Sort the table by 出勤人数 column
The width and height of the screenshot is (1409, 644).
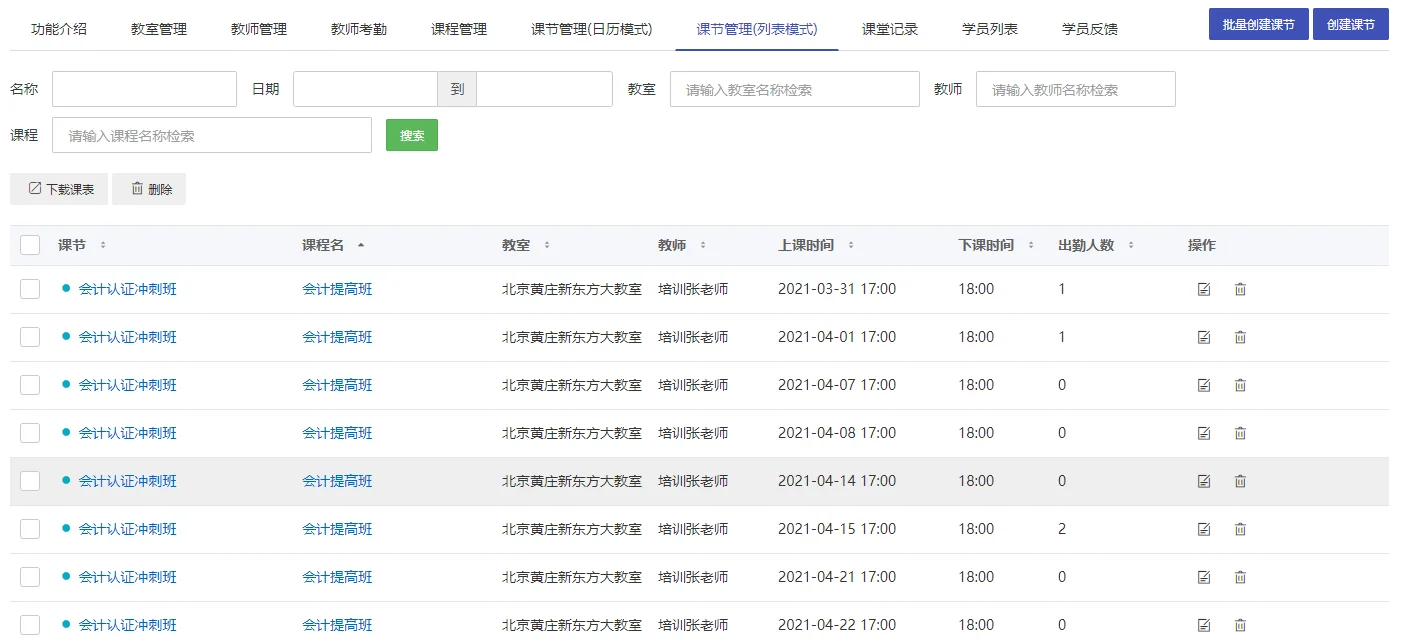1131,245
